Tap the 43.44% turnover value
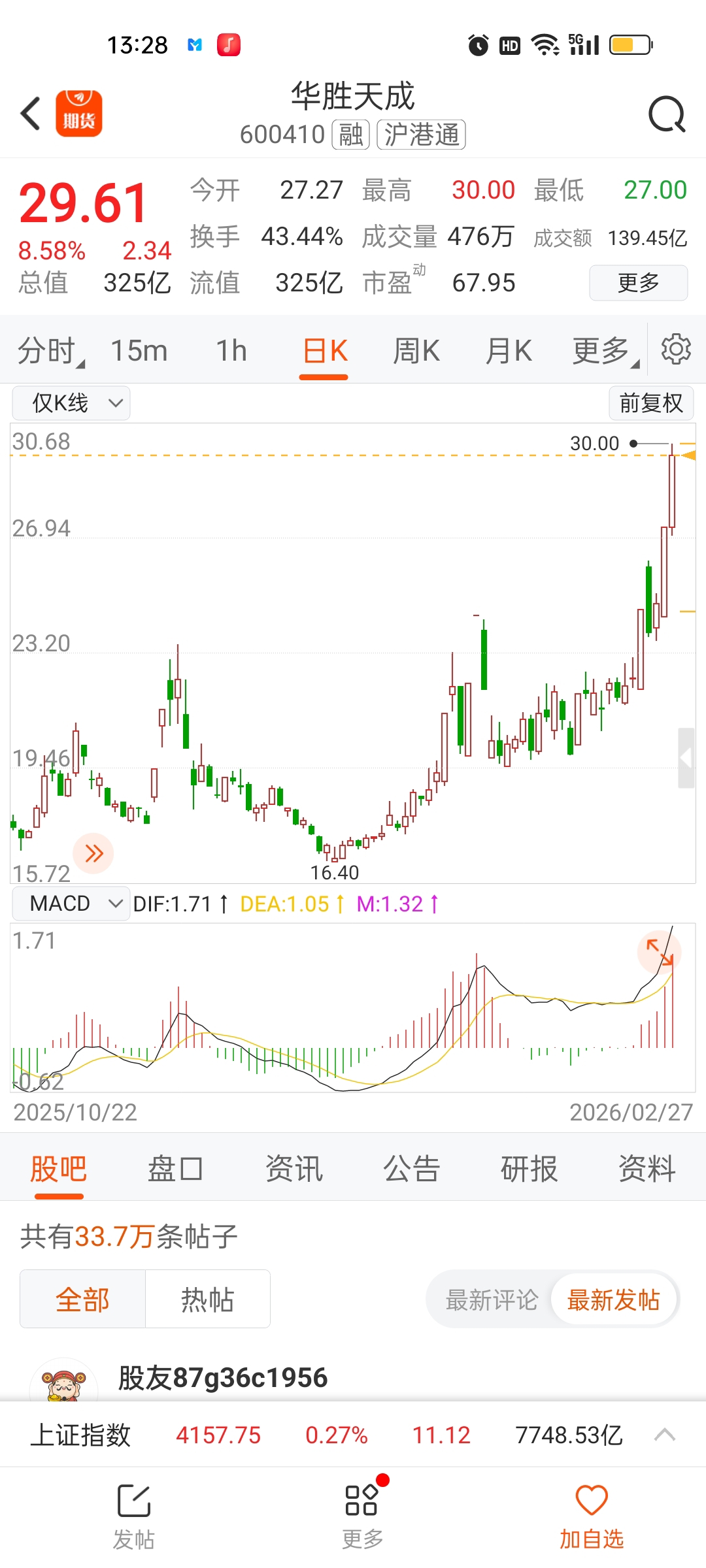The height and width of the screenshot is (1568, 706). (302, 237)
